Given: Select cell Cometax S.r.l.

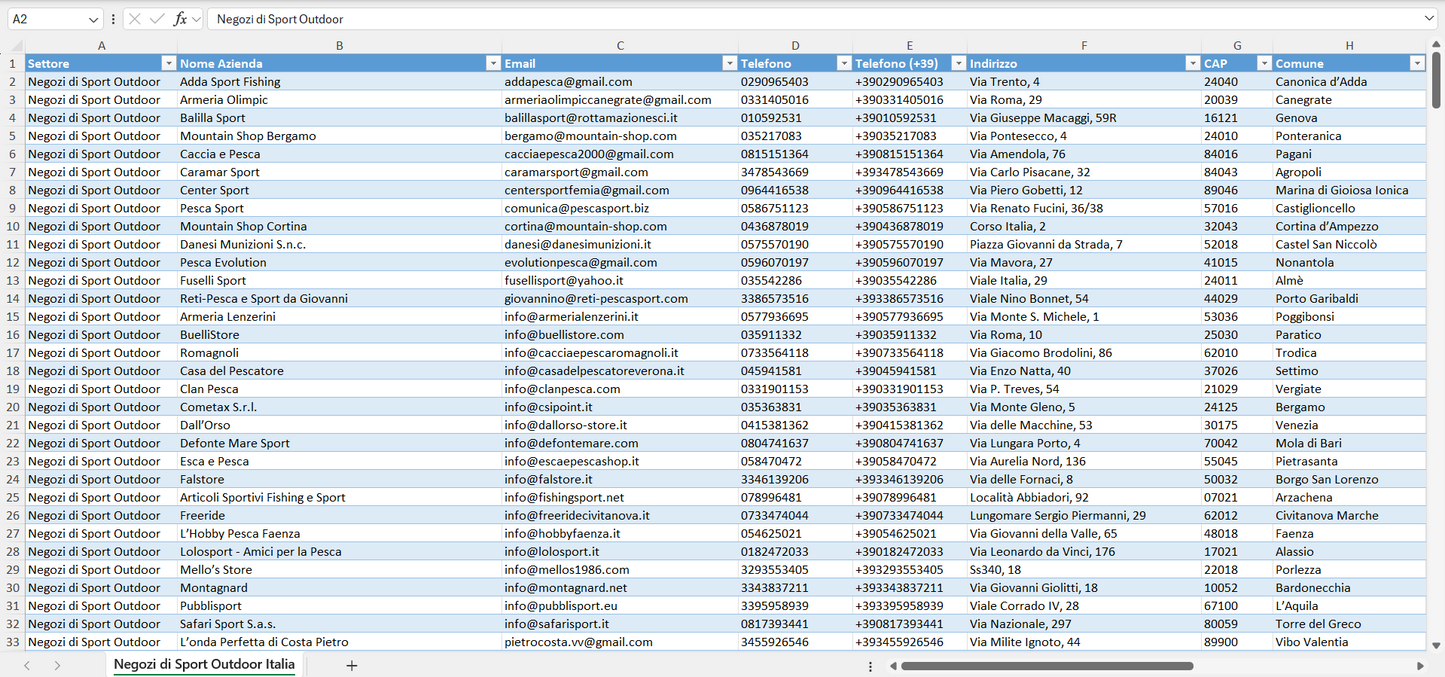Looking at the screenshot, I should click(x=339, y=407).
